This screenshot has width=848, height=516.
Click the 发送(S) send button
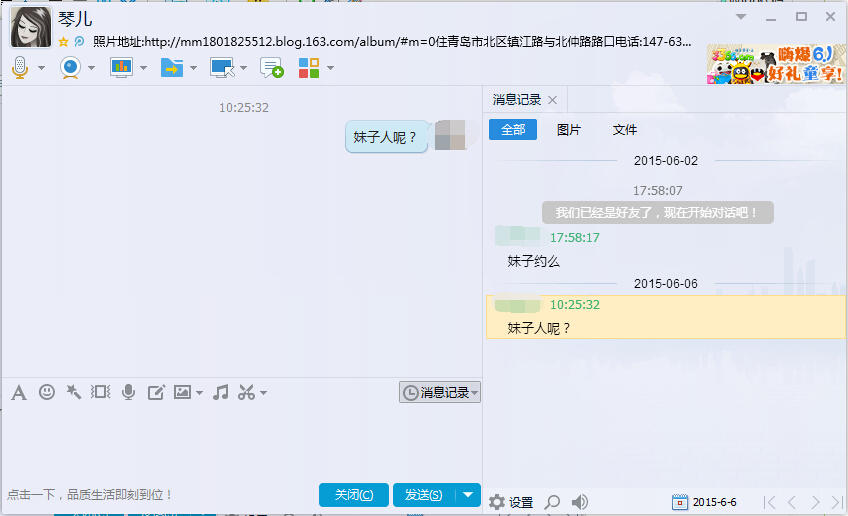(424, 495)
